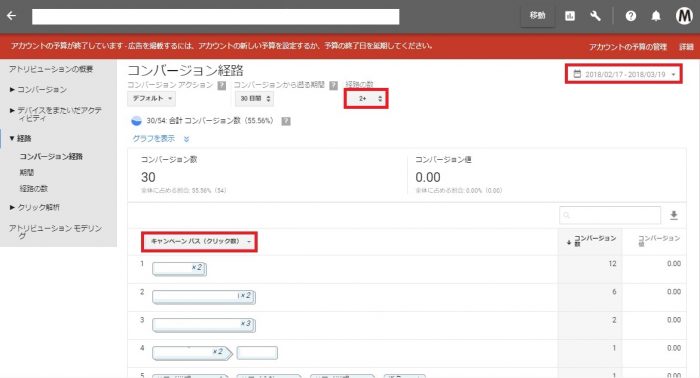Click the グラフを表示 link
This screenshot has height=378, width=700.
[x=154, y=139]
